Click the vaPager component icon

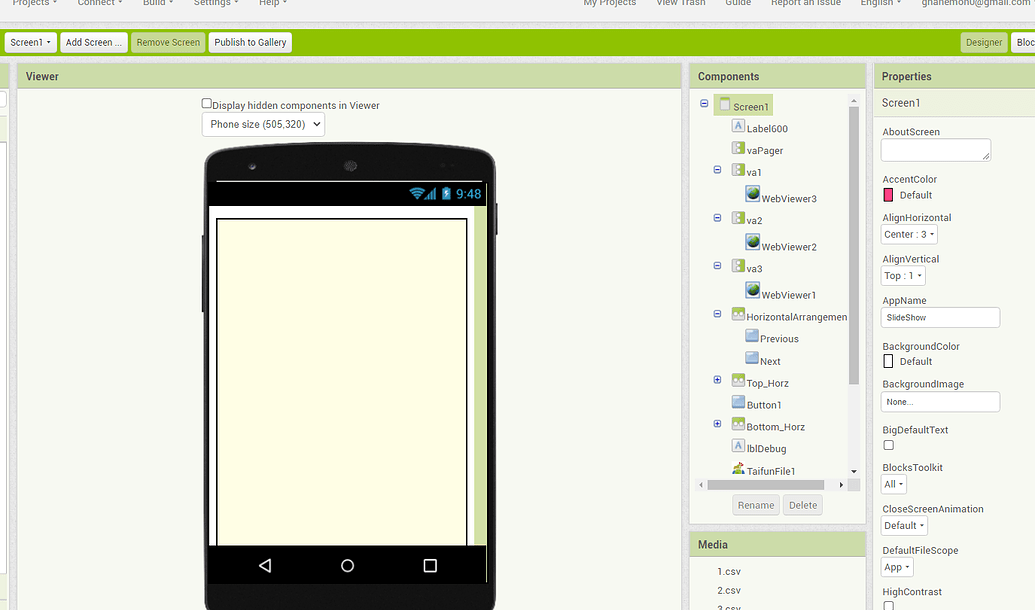[x=737, y=149]
